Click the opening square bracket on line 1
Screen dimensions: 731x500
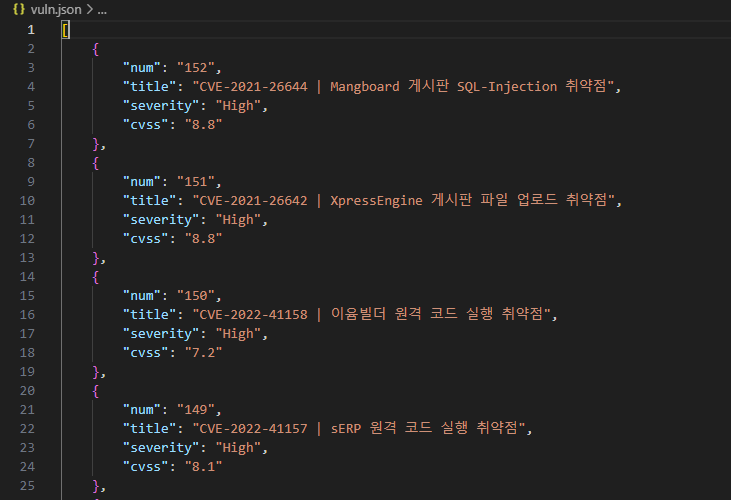click(x=66, y=30)
